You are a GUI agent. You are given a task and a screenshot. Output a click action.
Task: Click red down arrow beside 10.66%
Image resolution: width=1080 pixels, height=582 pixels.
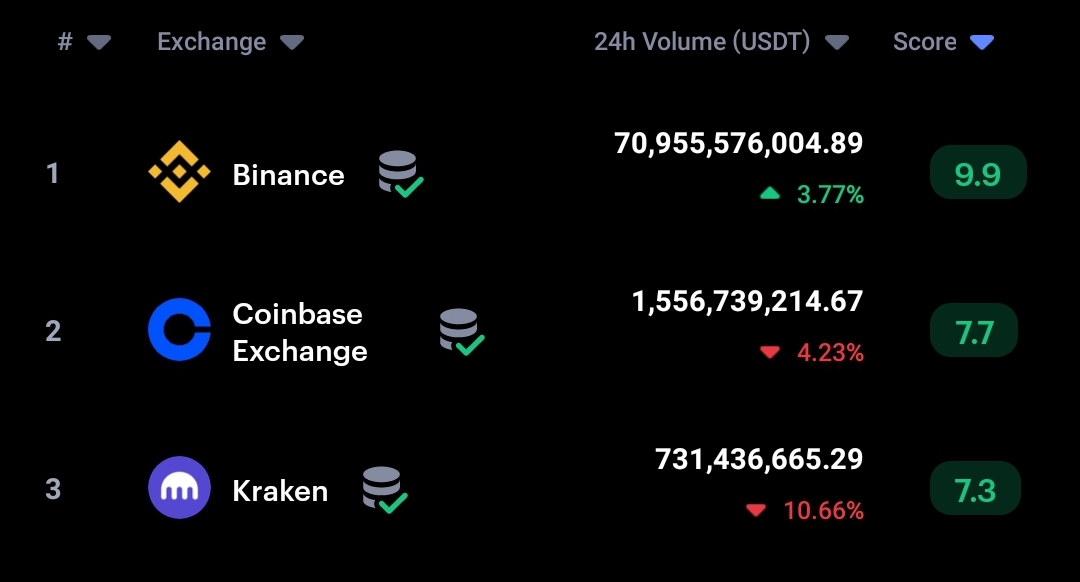[x=756, y=511]
